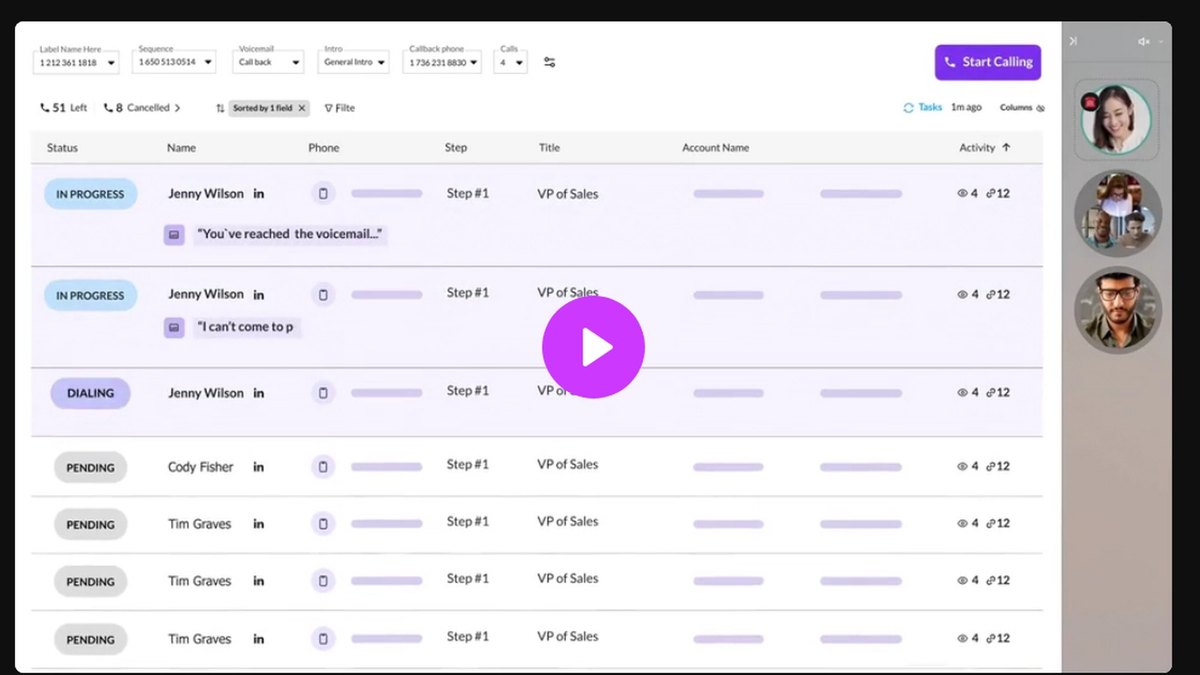Open the Voicemail dropdown

[x=269, y=62]
